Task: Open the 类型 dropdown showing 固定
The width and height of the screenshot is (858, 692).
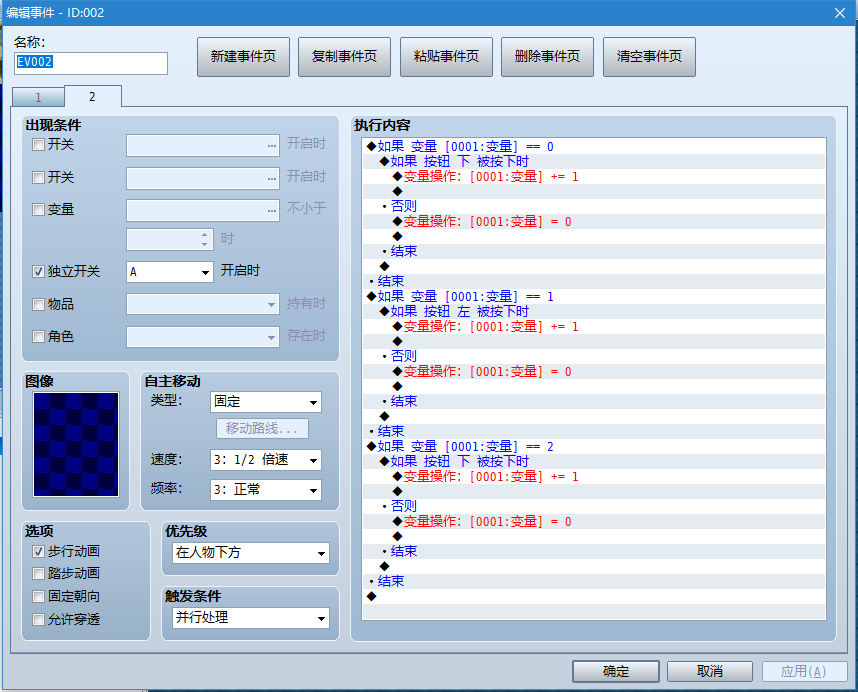Action: click(266, 402)
